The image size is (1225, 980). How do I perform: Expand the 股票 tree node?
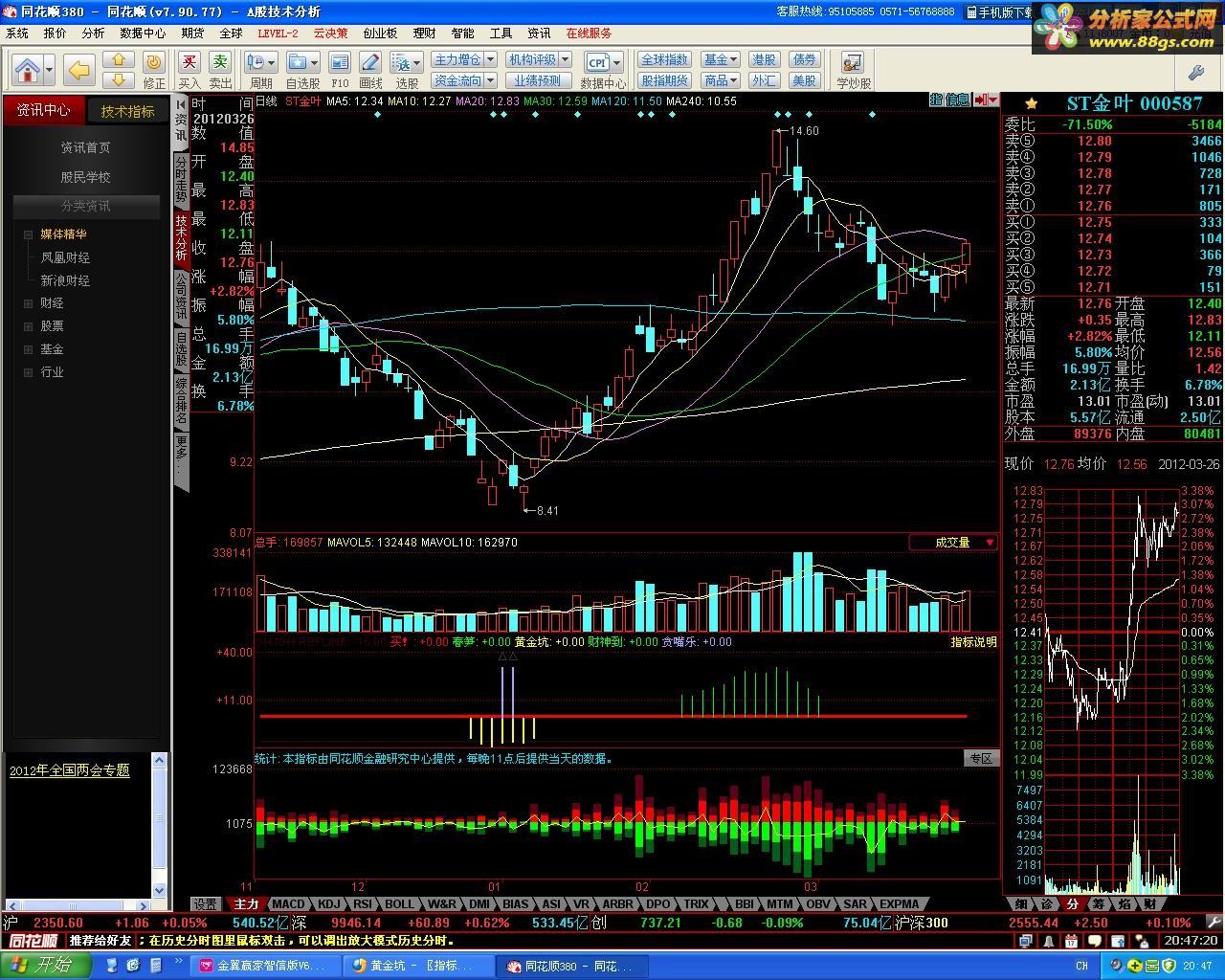tap(30, 326)
